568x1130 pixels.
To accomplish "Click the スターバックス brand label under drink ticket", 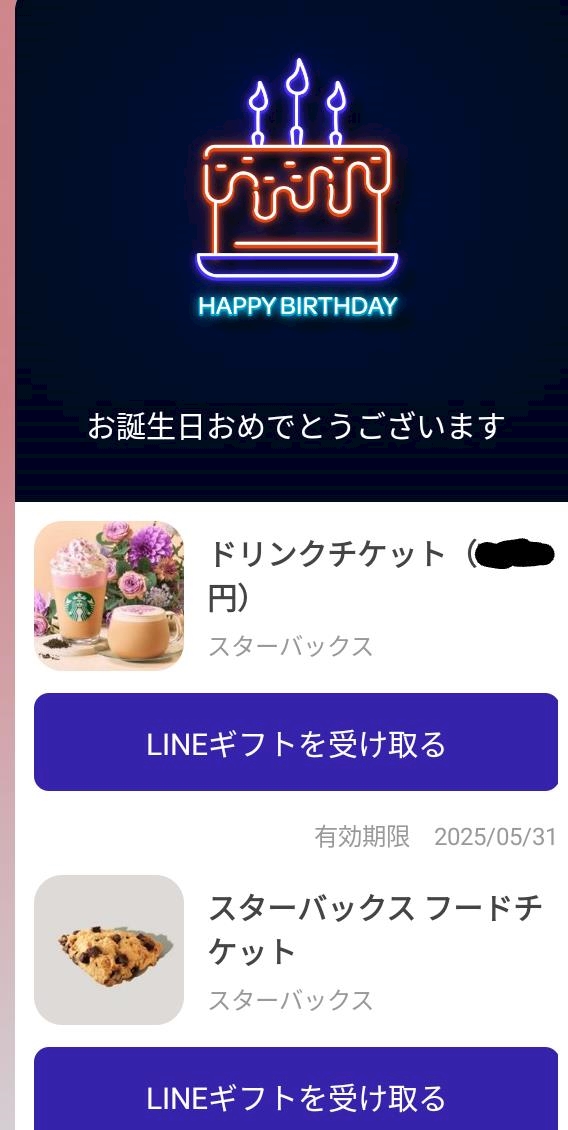I will pos(291,646).
